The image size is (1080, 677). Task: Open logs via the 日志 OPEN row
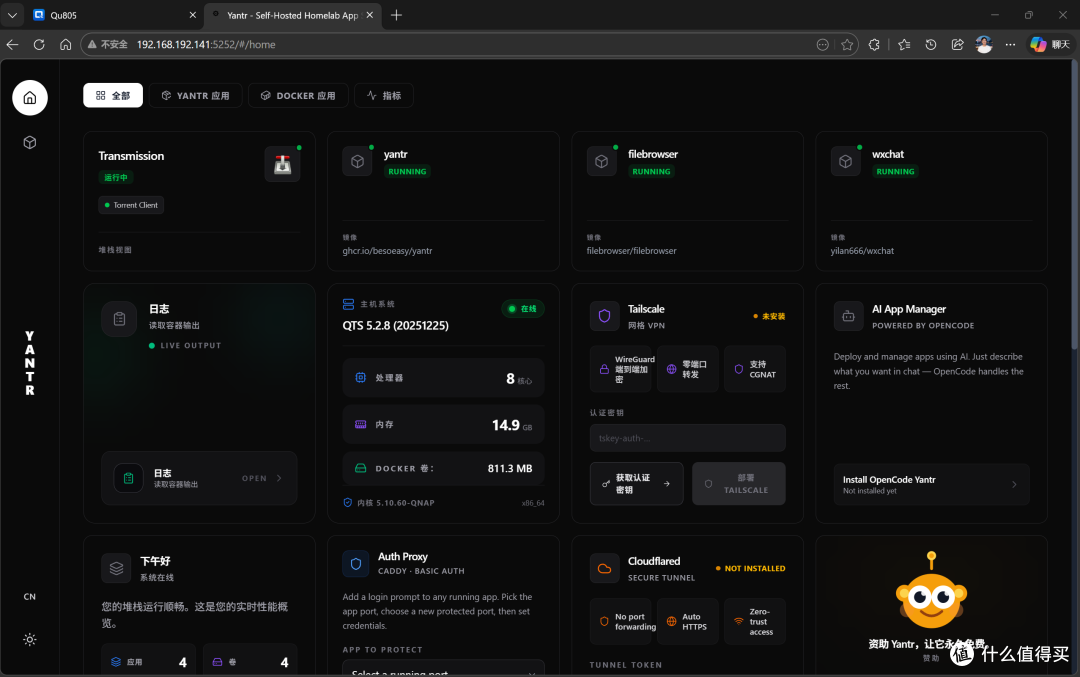pos(199,478)
